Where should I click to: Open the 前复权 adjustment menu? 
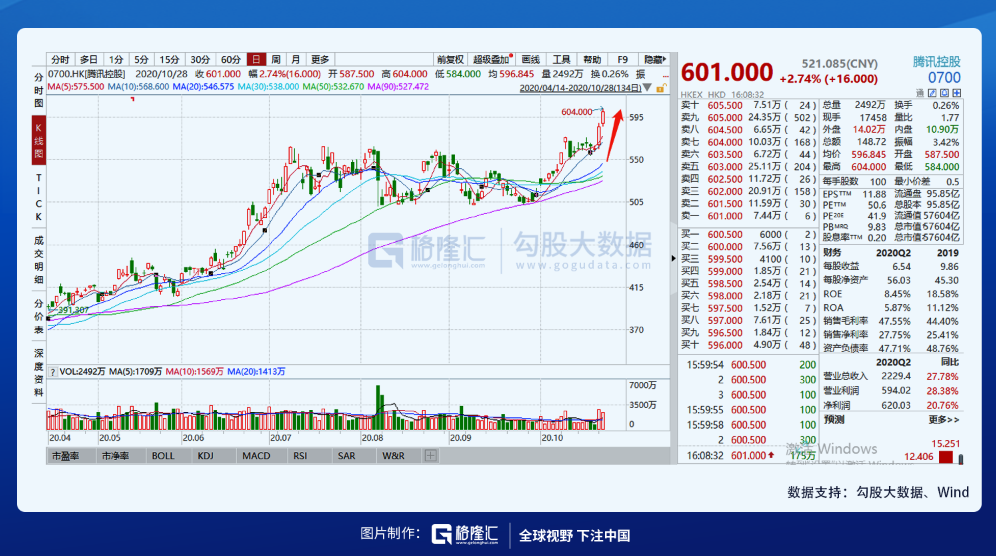coord(450,59)
